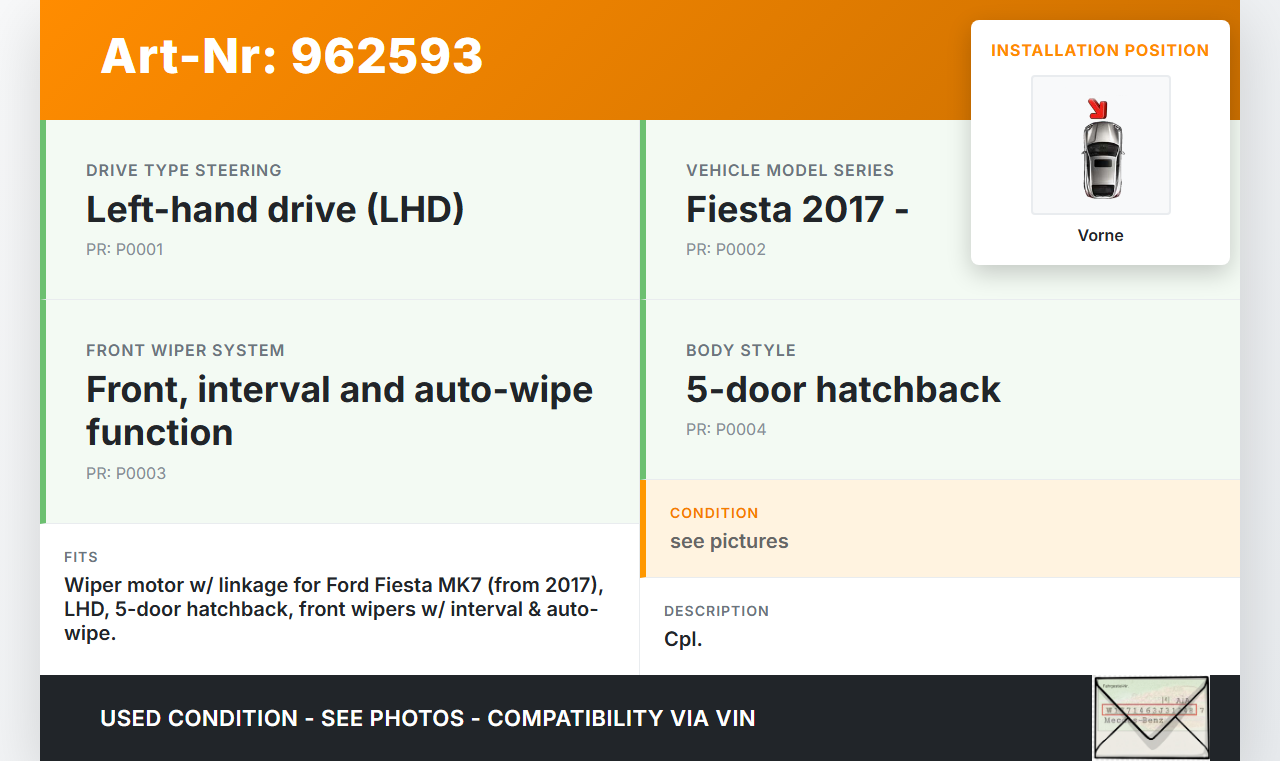Click the VEHICLE MODEL SERIES label
This screenshot has height=762, width=1280.
(790, 170)
